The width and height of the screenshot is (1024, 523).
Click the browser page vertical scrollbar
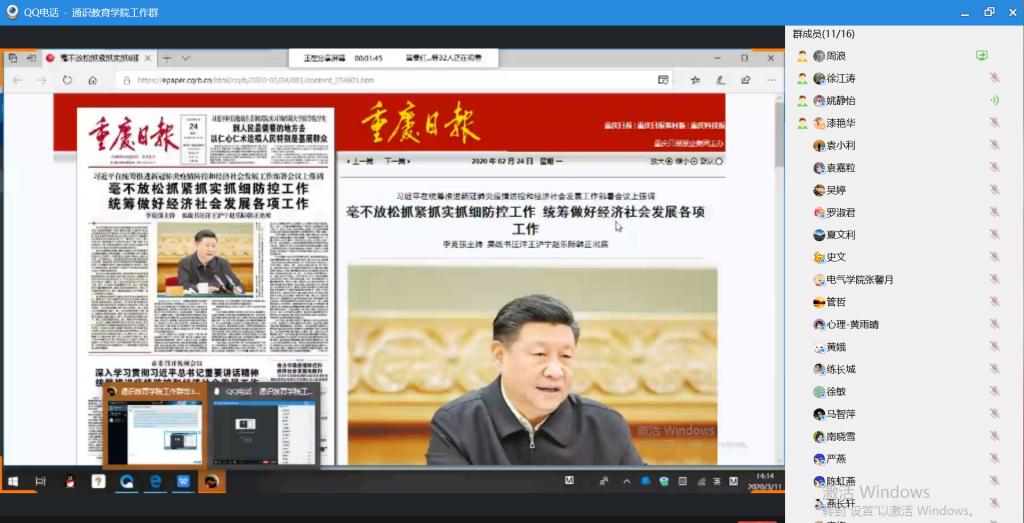pos(778,279)
